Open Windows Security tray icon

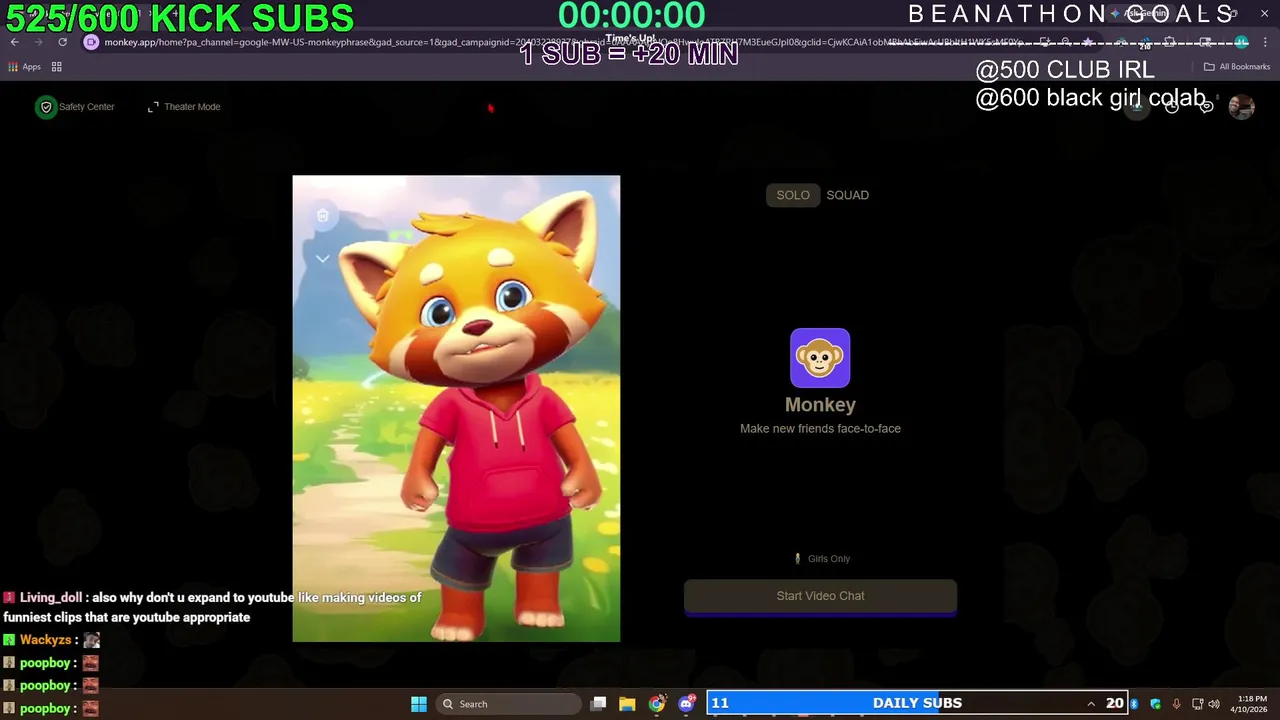(x=1155, y=704)
